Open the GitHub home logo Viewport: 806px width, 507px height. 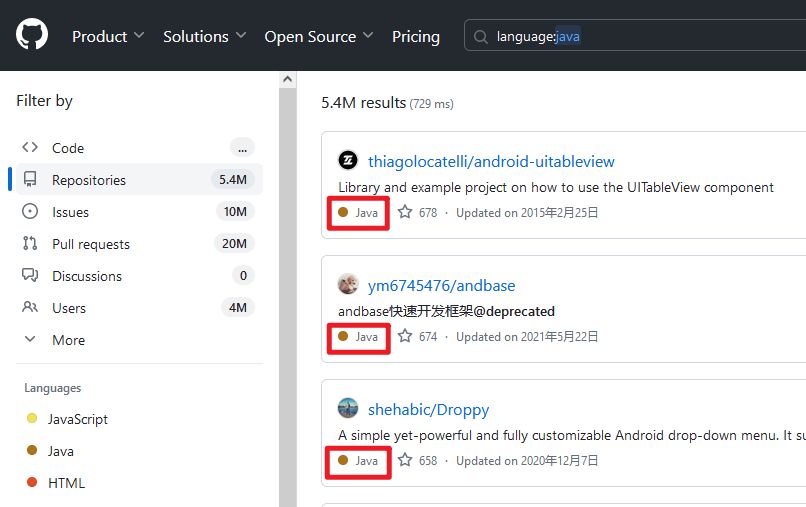point(32,35)
